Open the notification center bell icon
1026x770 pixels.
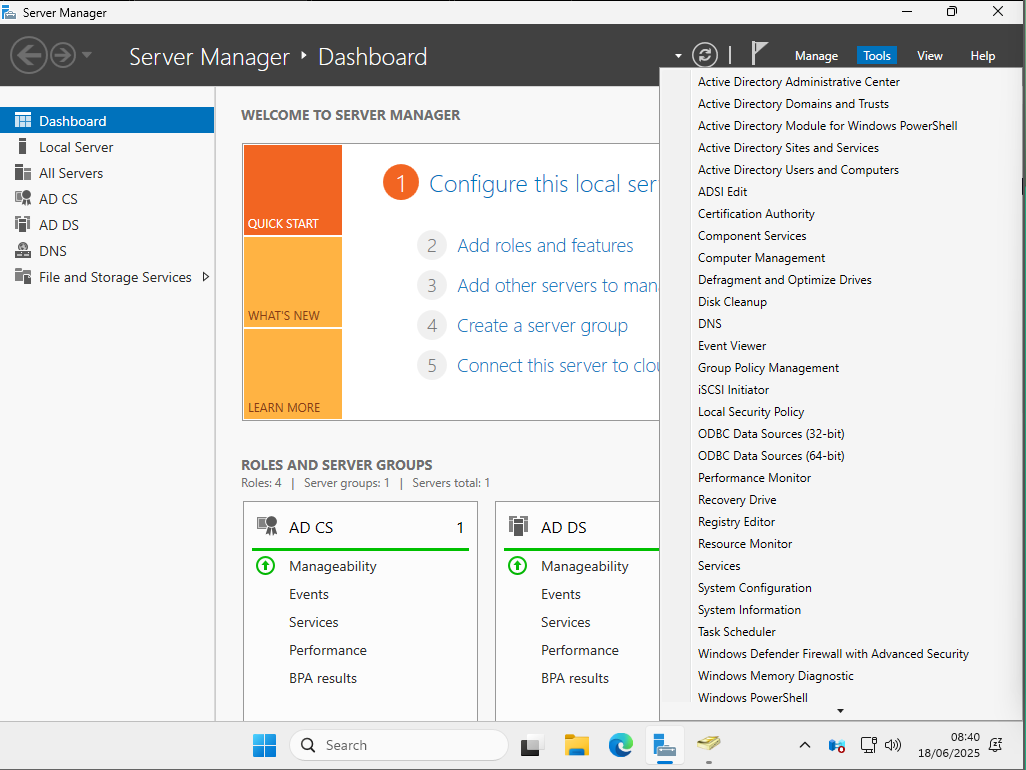point(996,745)
